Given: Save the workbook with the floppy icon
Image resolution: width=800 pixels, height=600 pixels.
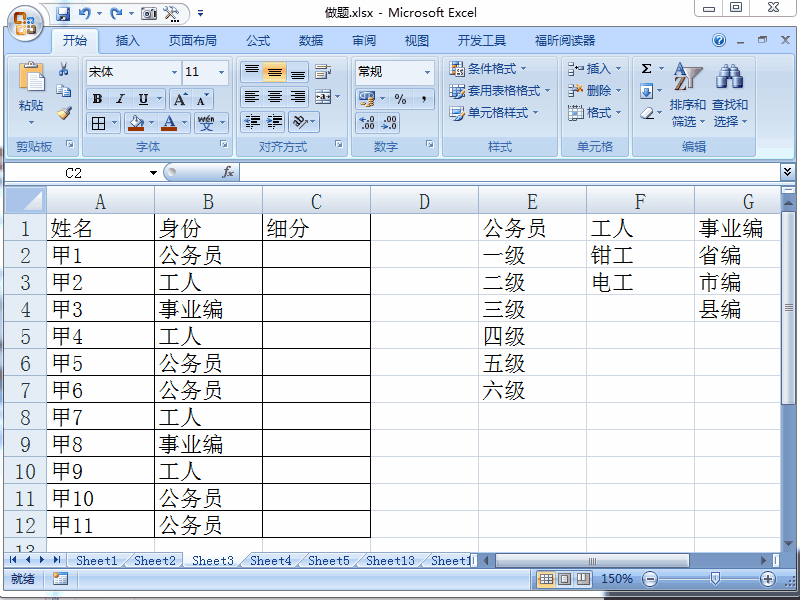Looking at the screenshot, I should pyautogui.click(x=63, y=14).
